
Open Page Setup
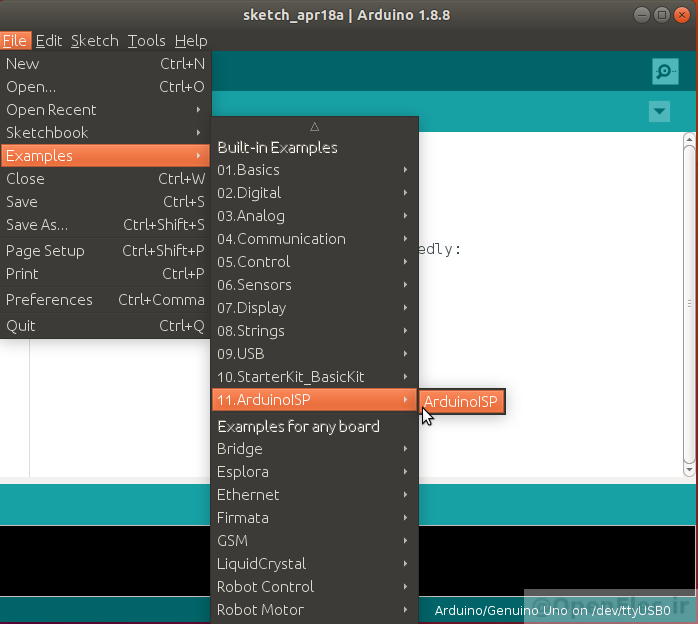tap(106, 251)
